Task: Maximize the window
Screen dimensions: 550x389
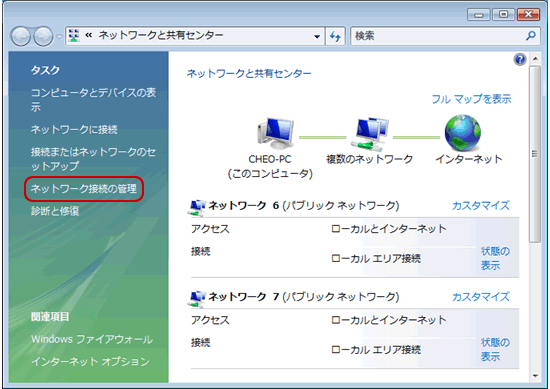Action: [x=503, y=14]
